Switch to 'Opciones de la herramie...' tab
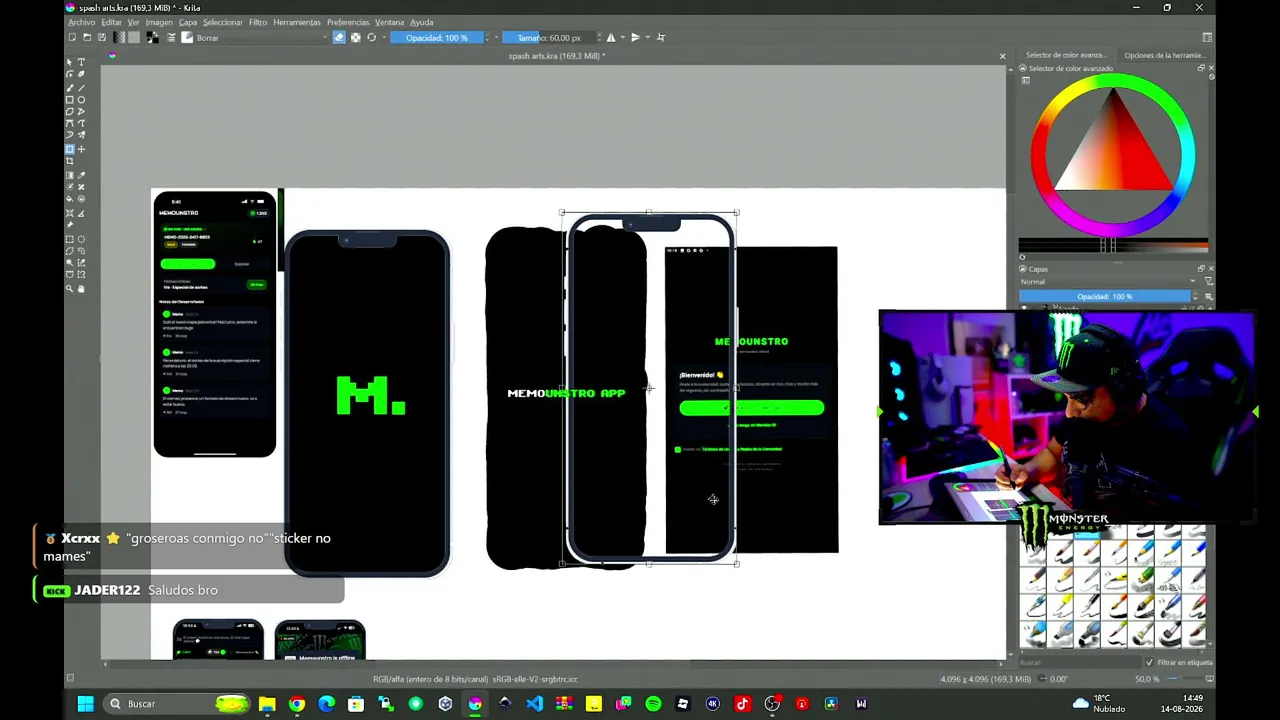1280x720 pixels. coord(1165,55)
